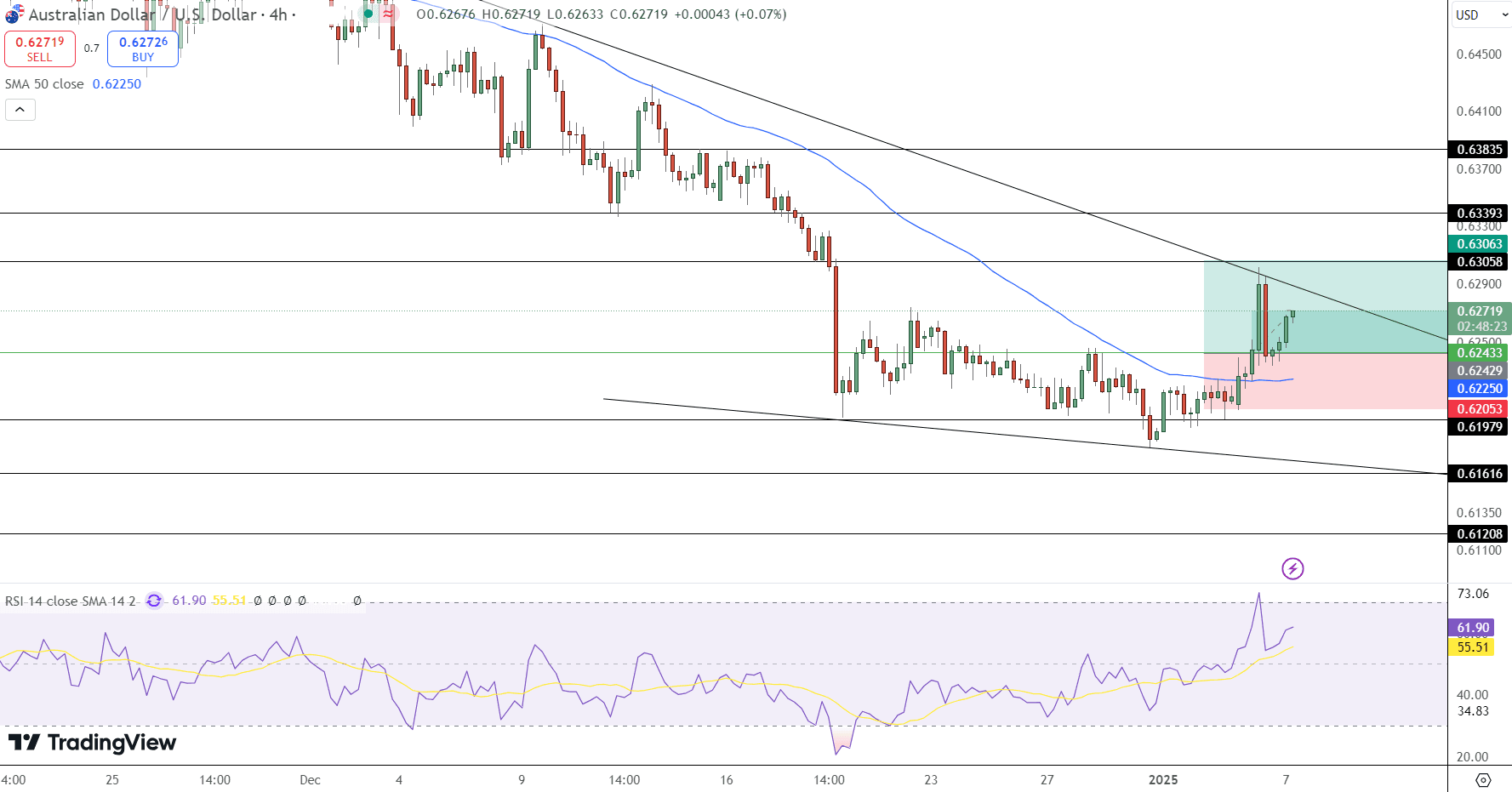Screen dimensions: 1512x792
Task: Click the SELL 0.62719 button
Action: pos(40,49)
